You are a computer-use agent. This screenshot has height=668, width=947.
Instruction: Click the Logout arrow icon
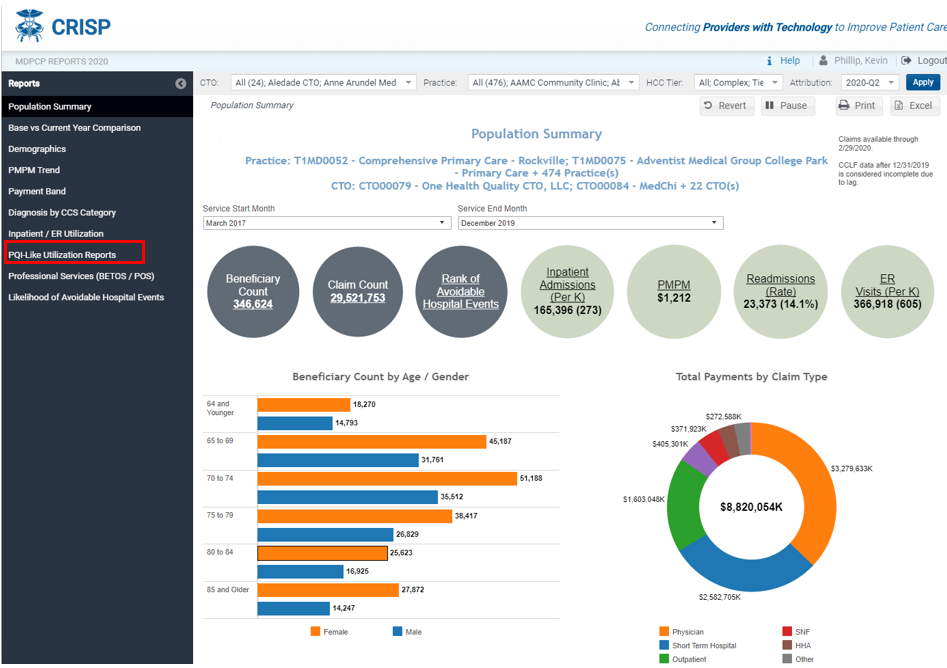tap(906, 60)
